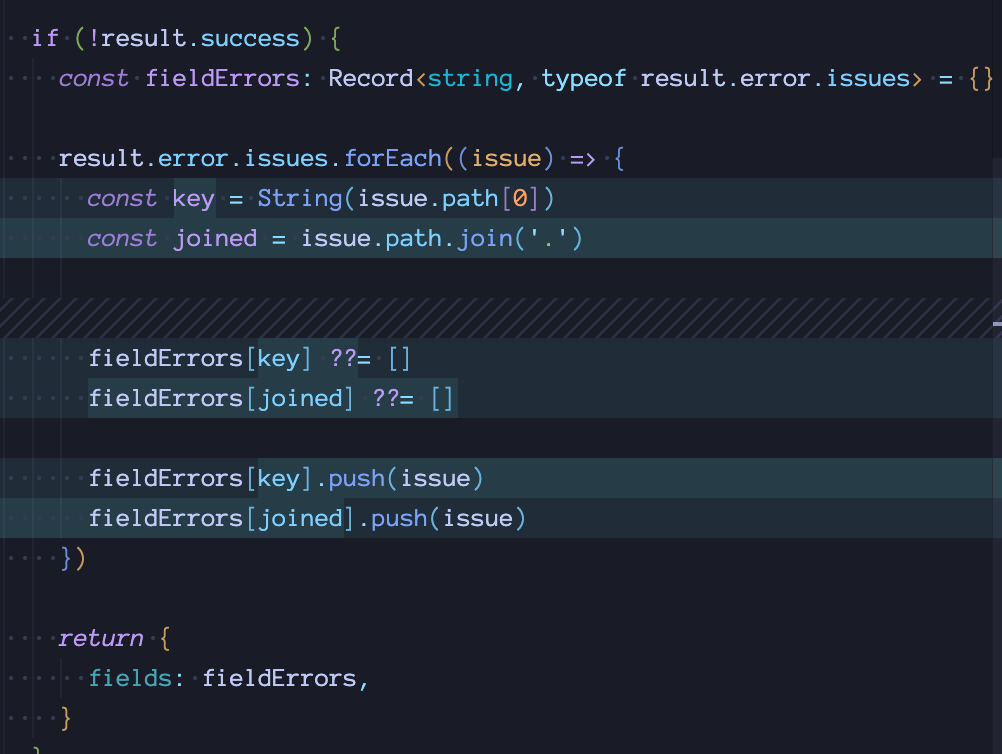Click 'fieldErrors[key] ??= []' line
Image resolution: width=1002 pixels, height=754 pixels.
(249, 358)
